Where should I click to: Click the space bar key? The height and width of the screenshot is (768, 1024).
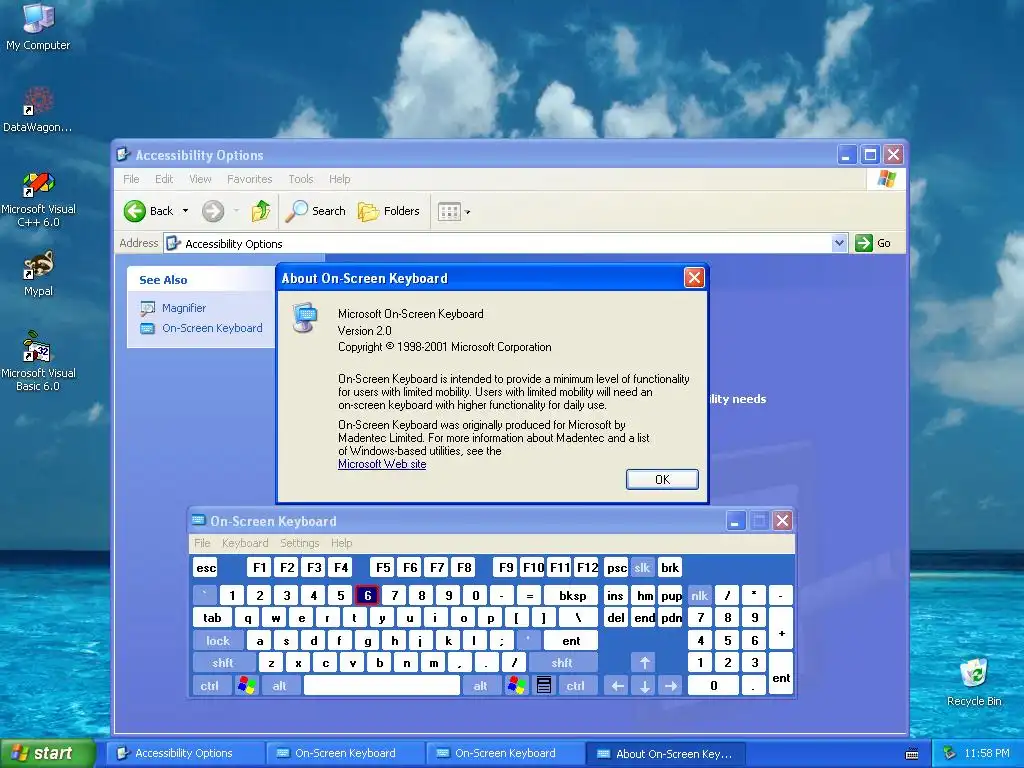click(382, 686)
